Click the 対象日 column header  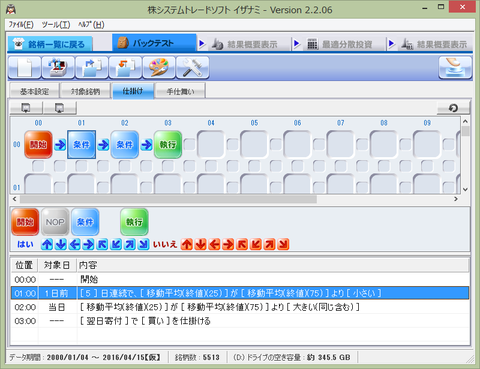point(57,265)
